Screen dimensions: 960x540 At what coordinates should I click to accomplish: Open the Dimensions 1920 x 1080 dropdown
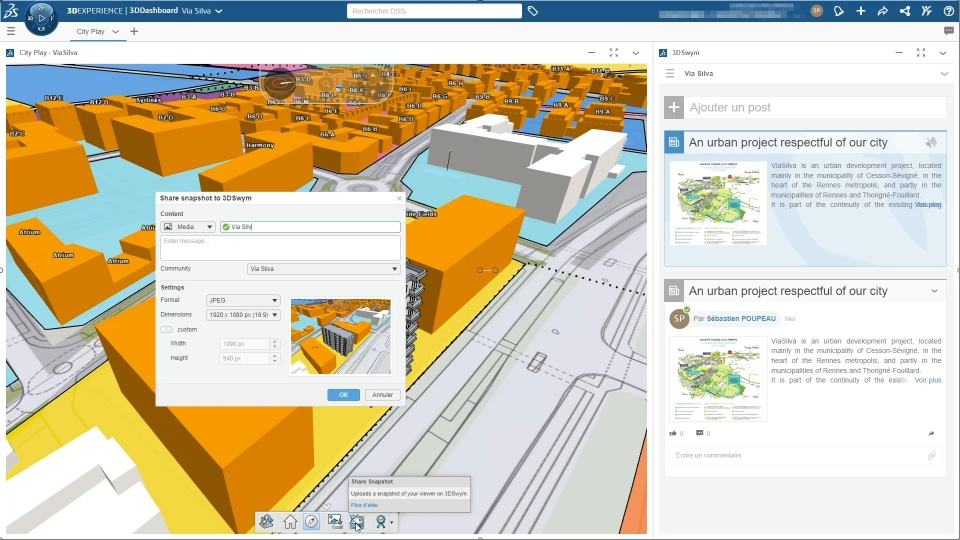coord(242,315)
